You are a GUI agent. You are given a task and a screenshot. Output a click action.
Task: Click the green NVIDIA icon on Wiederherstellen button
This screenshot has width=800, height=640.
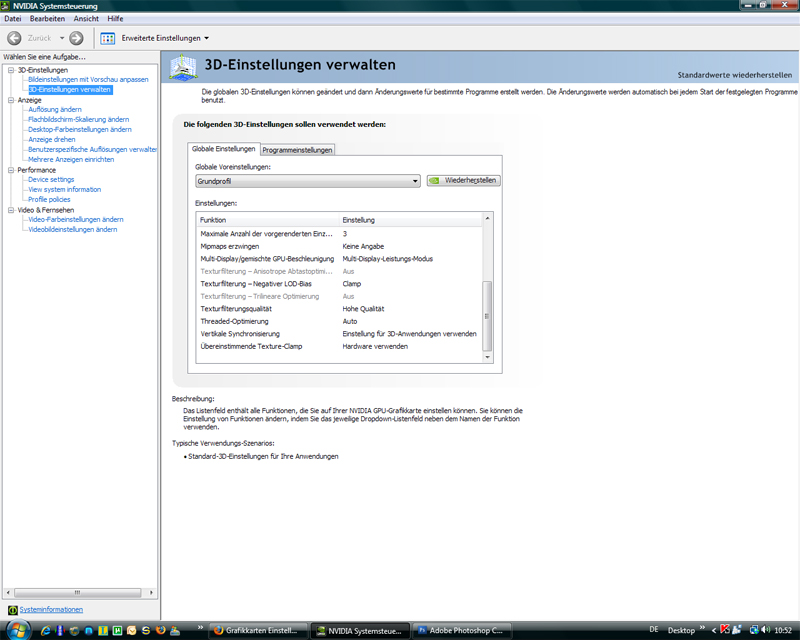(434, 181)
